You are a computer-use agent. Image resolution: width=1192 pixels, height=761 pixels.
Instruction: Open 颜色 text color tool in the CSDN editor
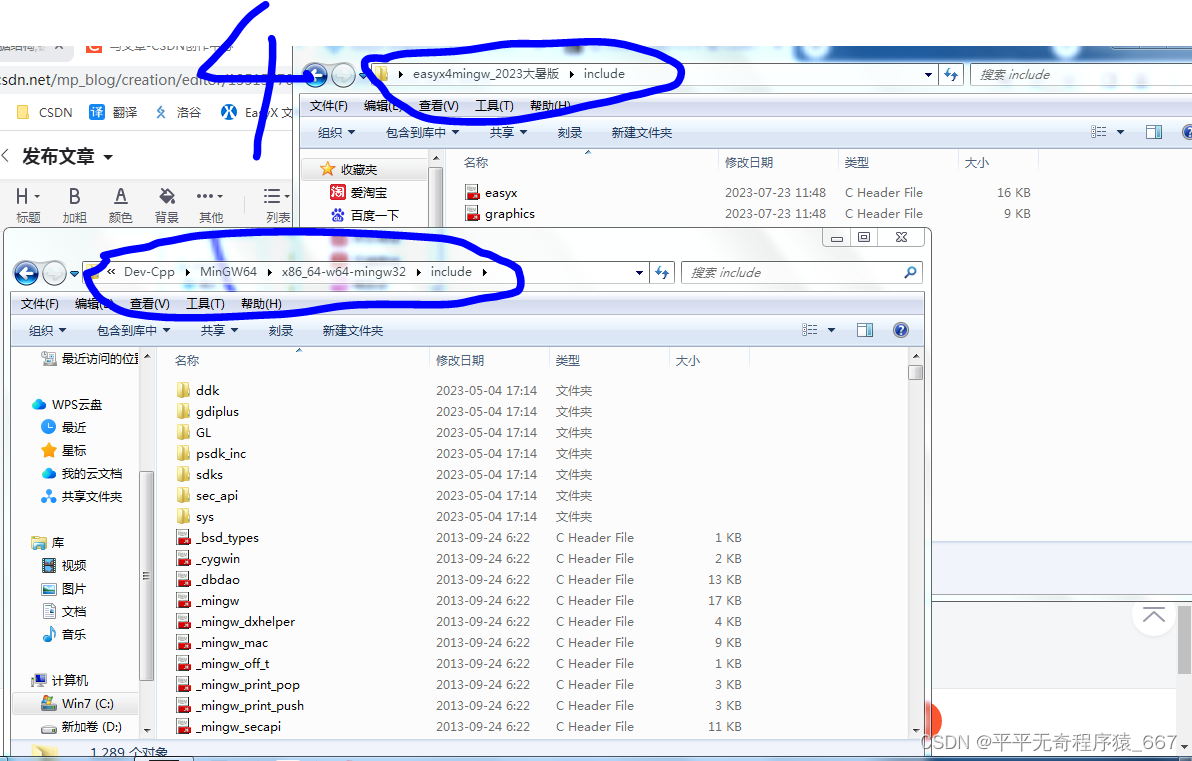[120, 205]
